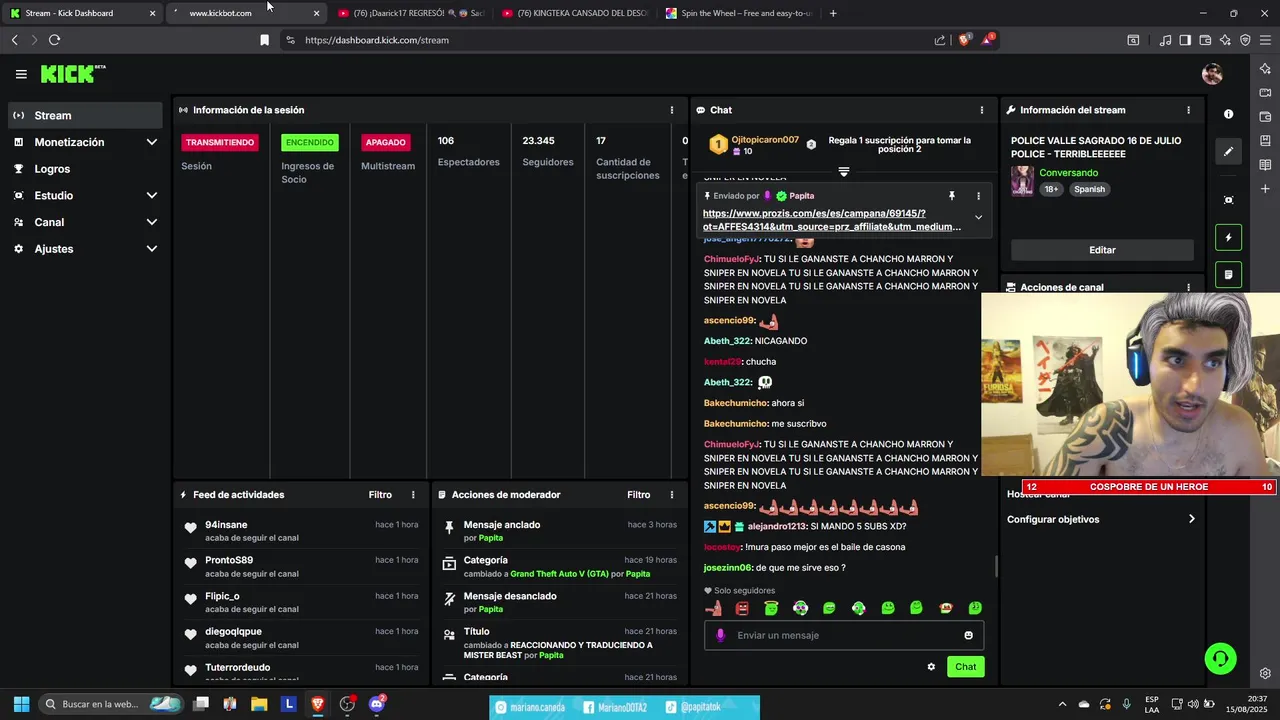
Task: Open Discord from the taskbar
Action: click(x=376, y=704)
